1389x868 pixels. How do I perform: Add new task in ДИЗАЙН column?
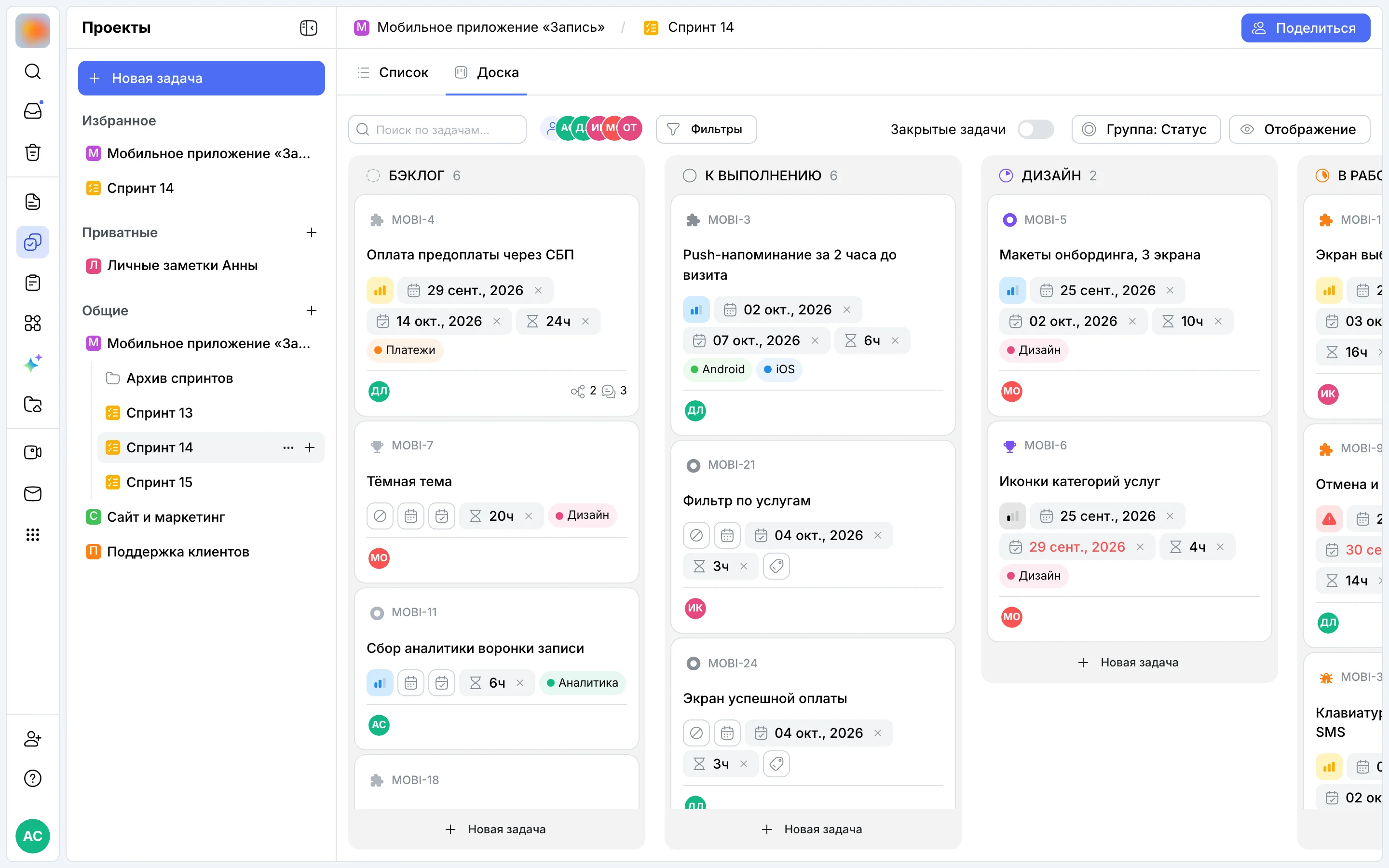[1129, 663]
